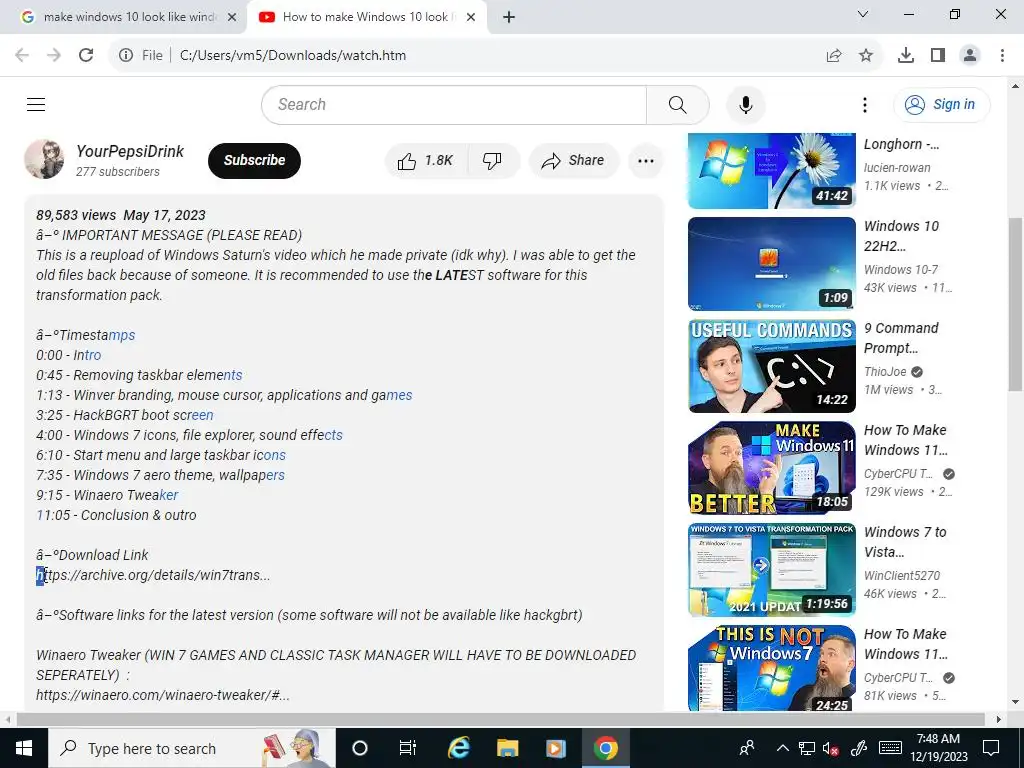Jump to 11:05 Conclusion timestamp
Image resolution: width=1024 pixels, height=768 pixels.
pyautogui.click(x=116, y=515)
